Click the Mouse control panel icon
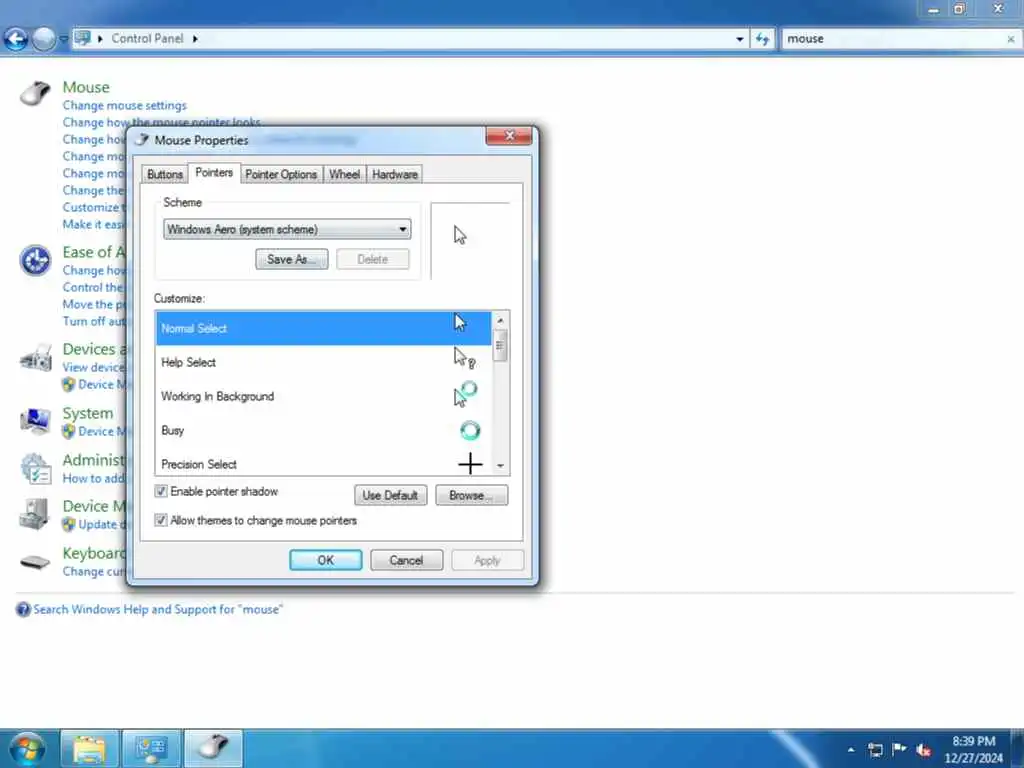The width and height of the screenshot is (1024, 768). click(35, 93)
